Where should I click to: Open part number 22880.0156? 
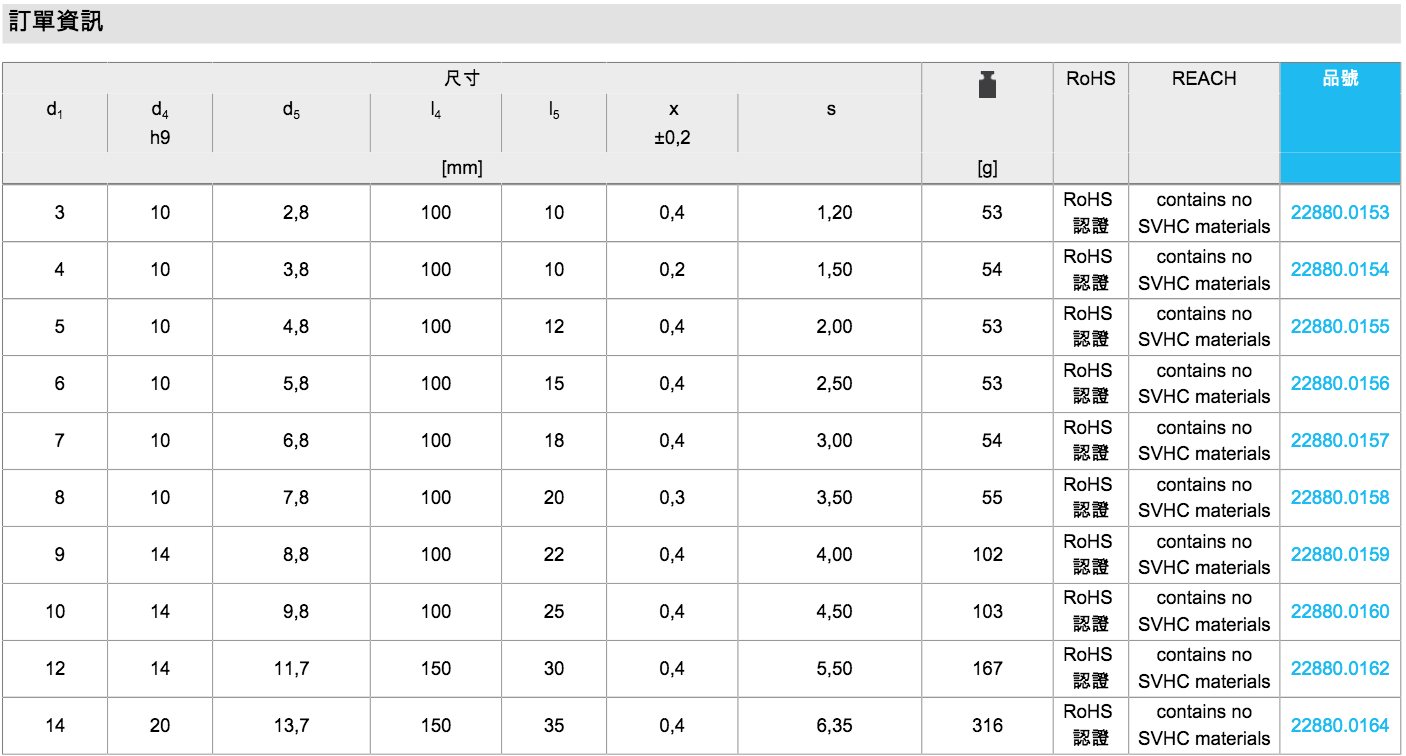tap(1339, 384)
